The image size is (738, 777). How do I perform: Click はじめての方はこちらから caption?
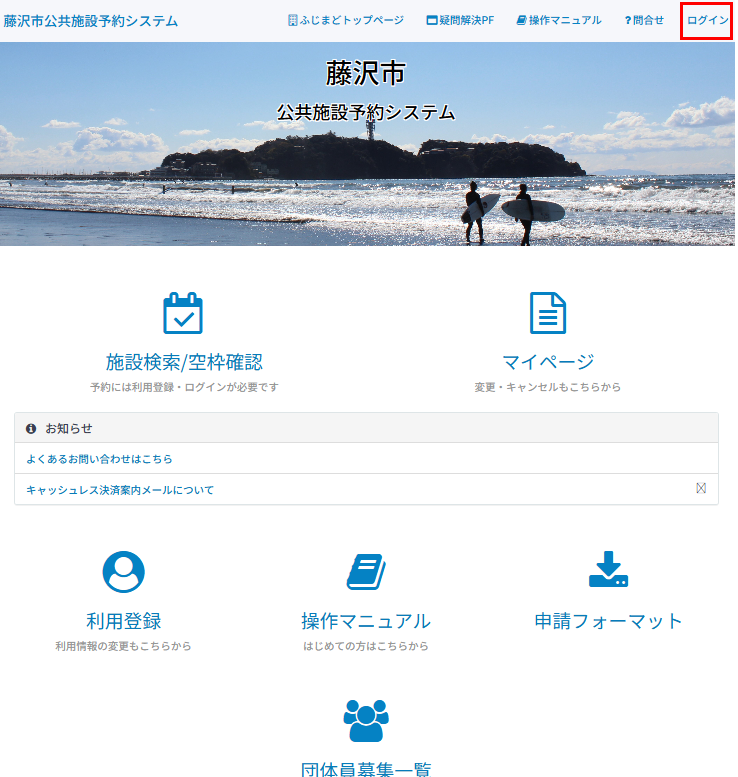[366, 646]
